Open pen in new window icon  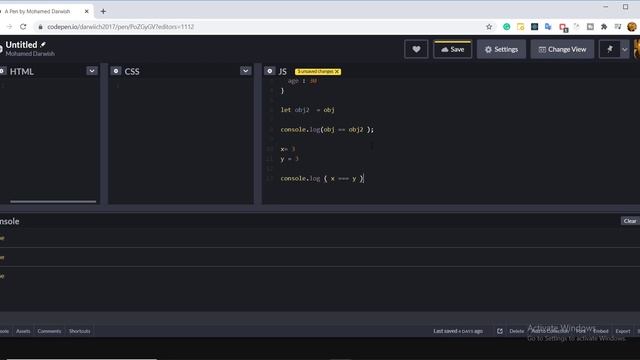[x=500, y=331]
